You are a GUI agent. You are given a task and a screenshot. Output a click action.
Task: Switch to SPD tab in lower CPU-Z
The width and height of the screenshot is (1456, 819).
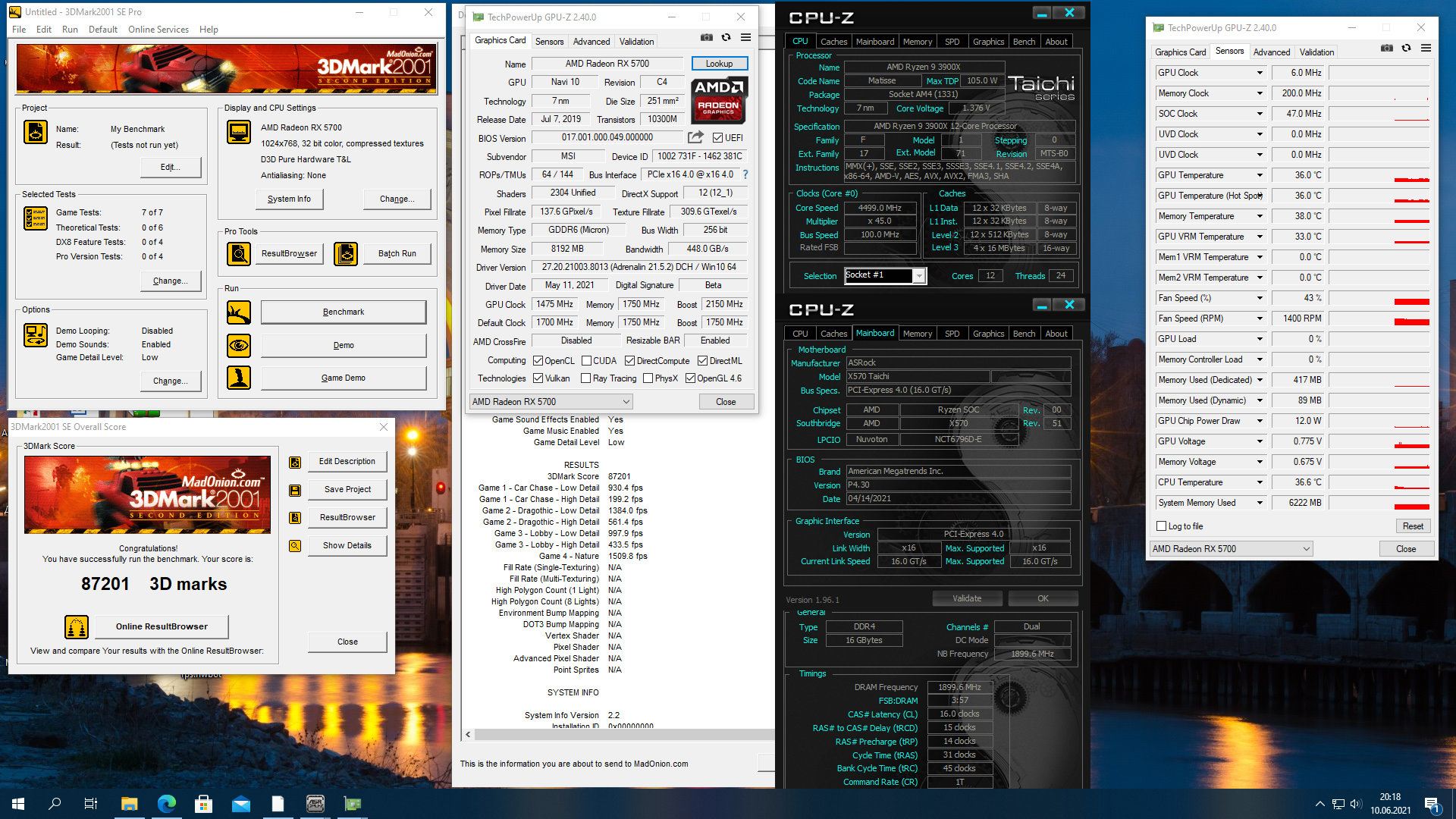(x=952, y=334)
